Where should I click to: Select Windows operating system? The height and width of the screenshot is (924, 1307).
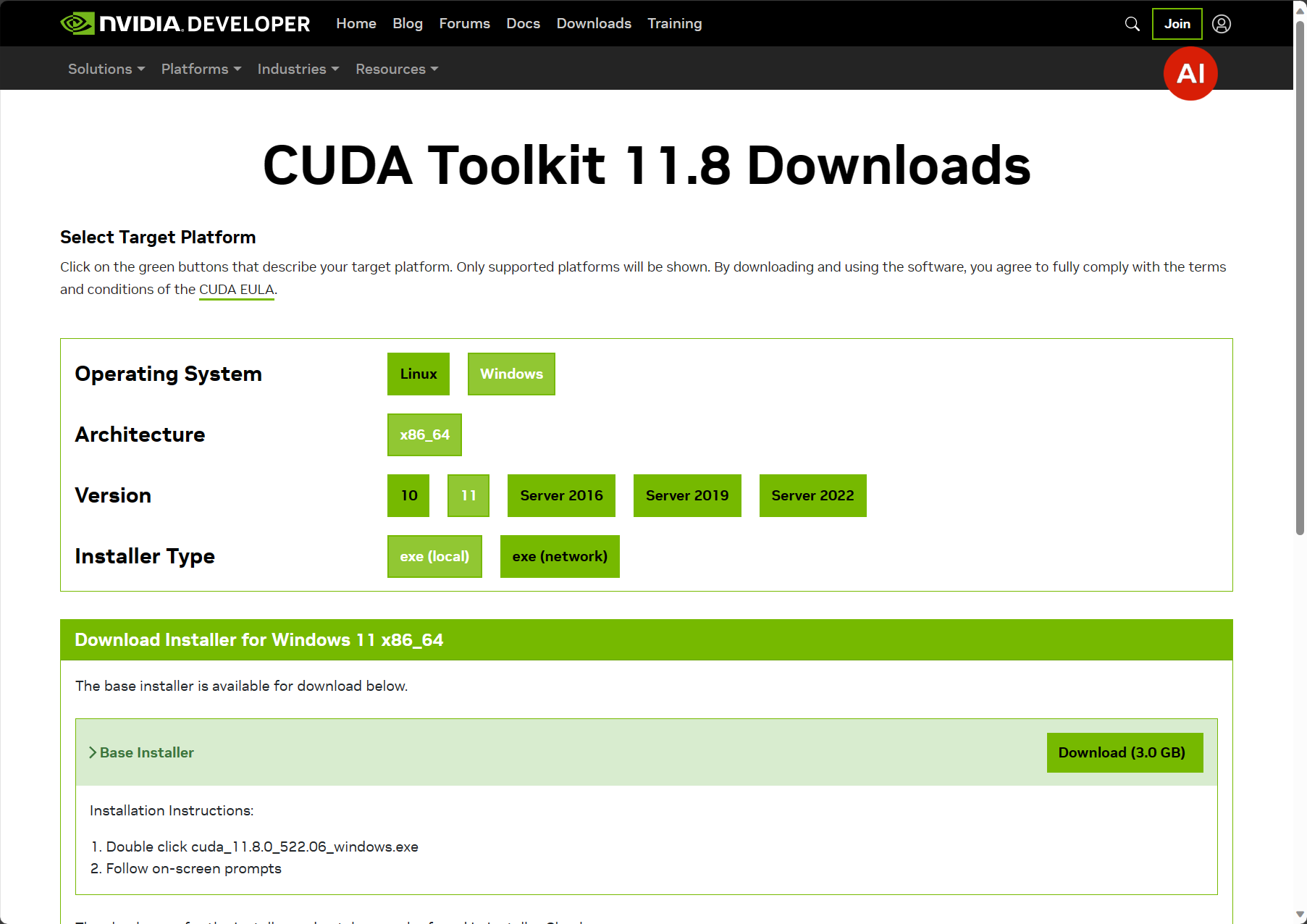click(x=511, y=374)
